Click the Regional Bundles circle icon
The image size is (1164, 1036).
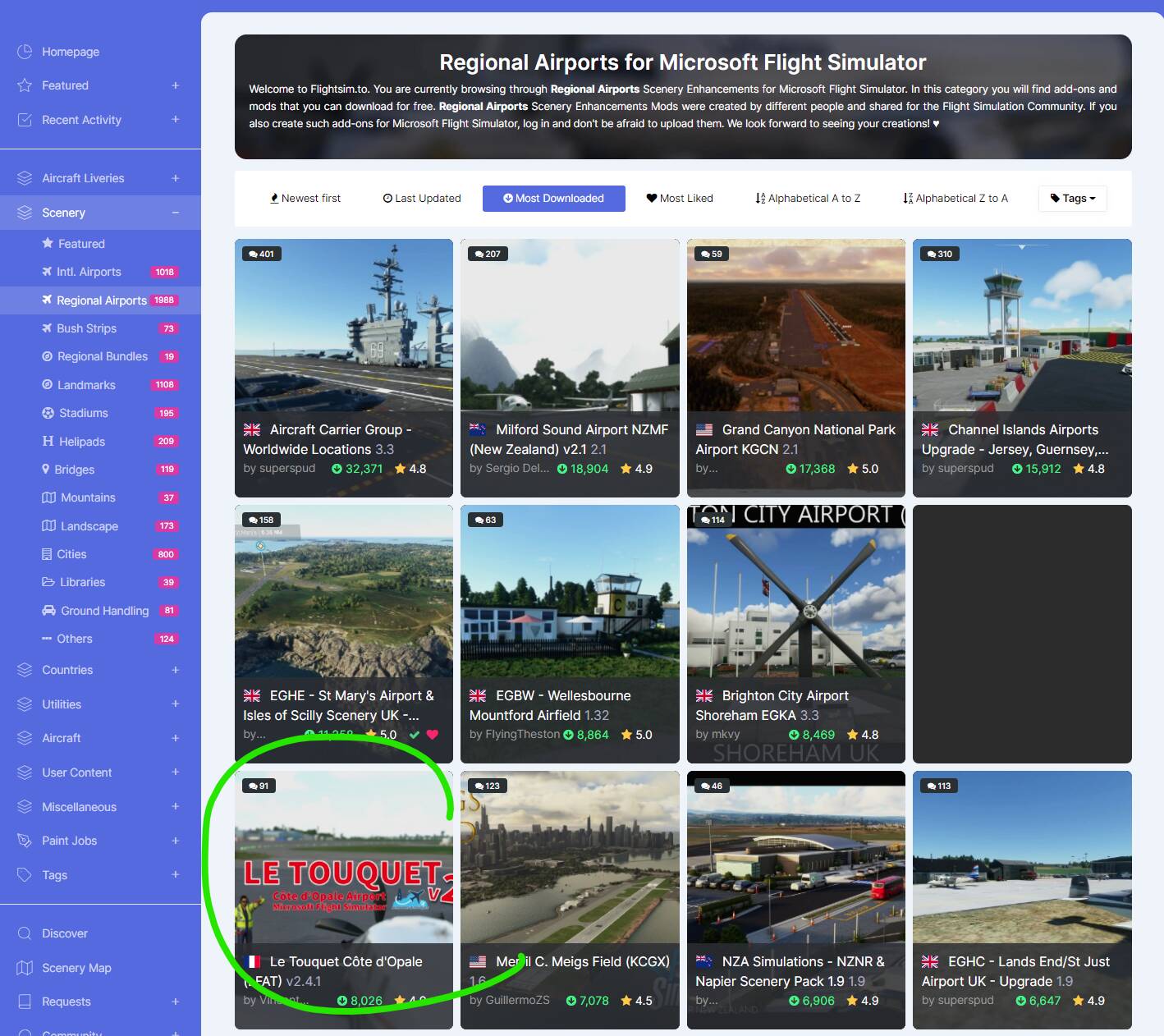[x=47, y=356]
